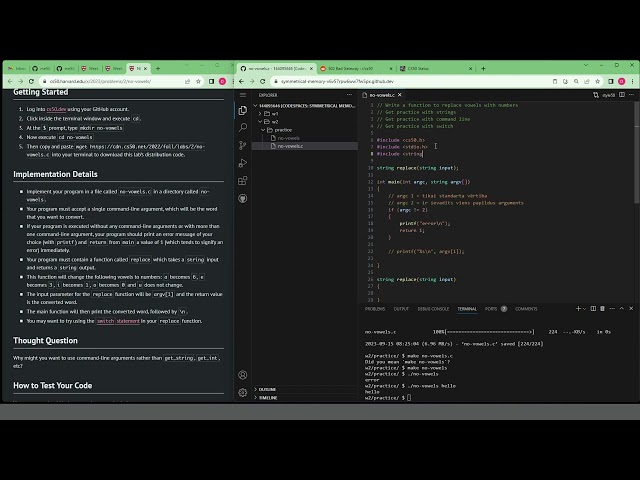Zoom the Codespace page with the magnifier icon
The image size is (640, 480).
click(x=576, y=81)
